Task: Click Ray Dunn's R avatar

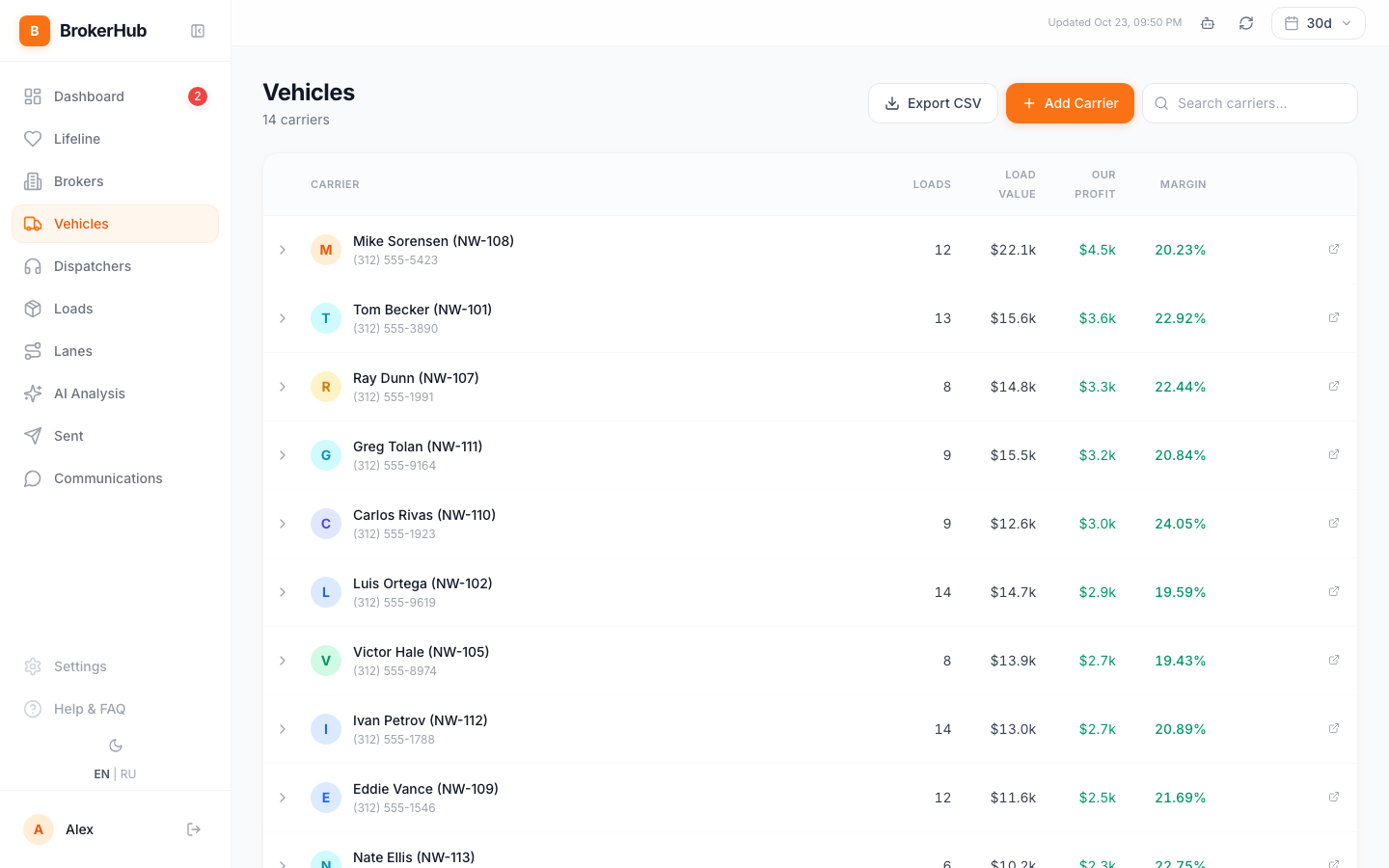Action: [326, 387]
